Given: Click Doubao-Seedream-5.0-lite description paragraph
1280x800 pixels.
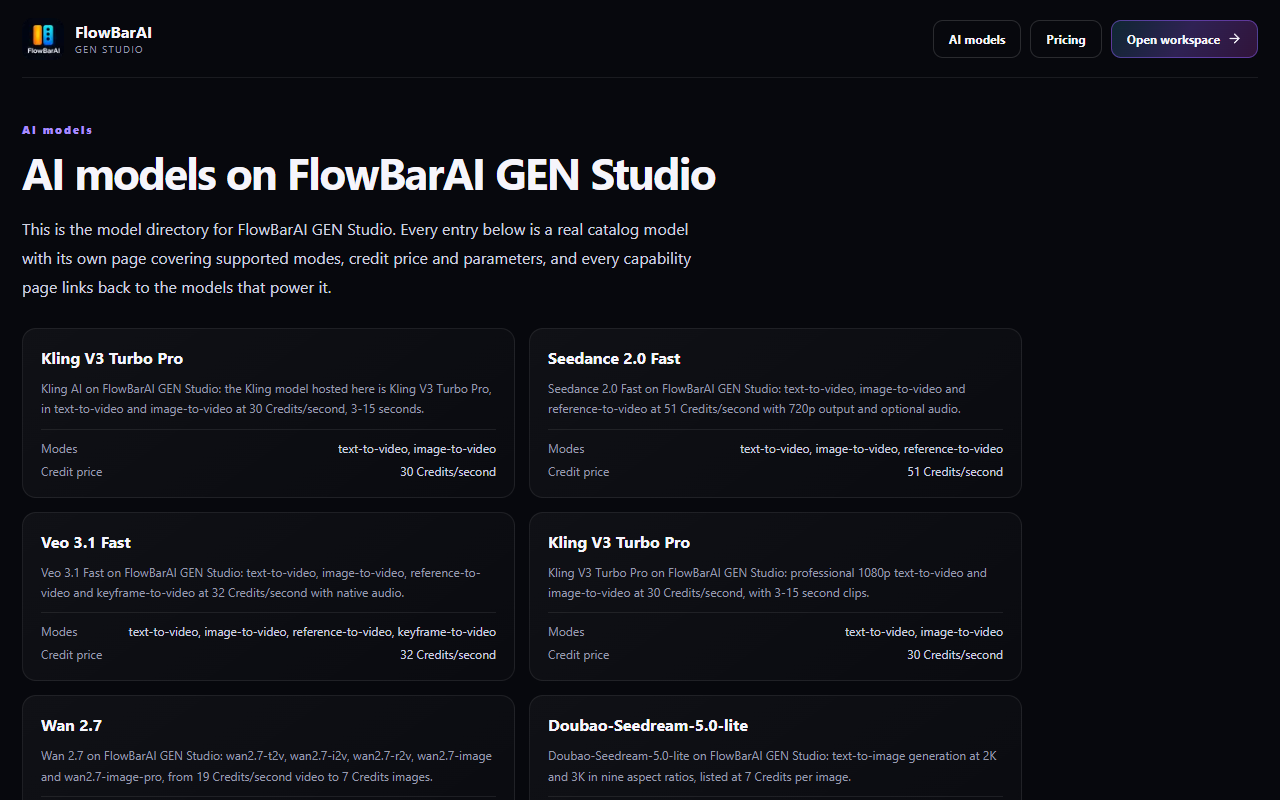Looking at the screenshot, I should [x=775, y=766].
